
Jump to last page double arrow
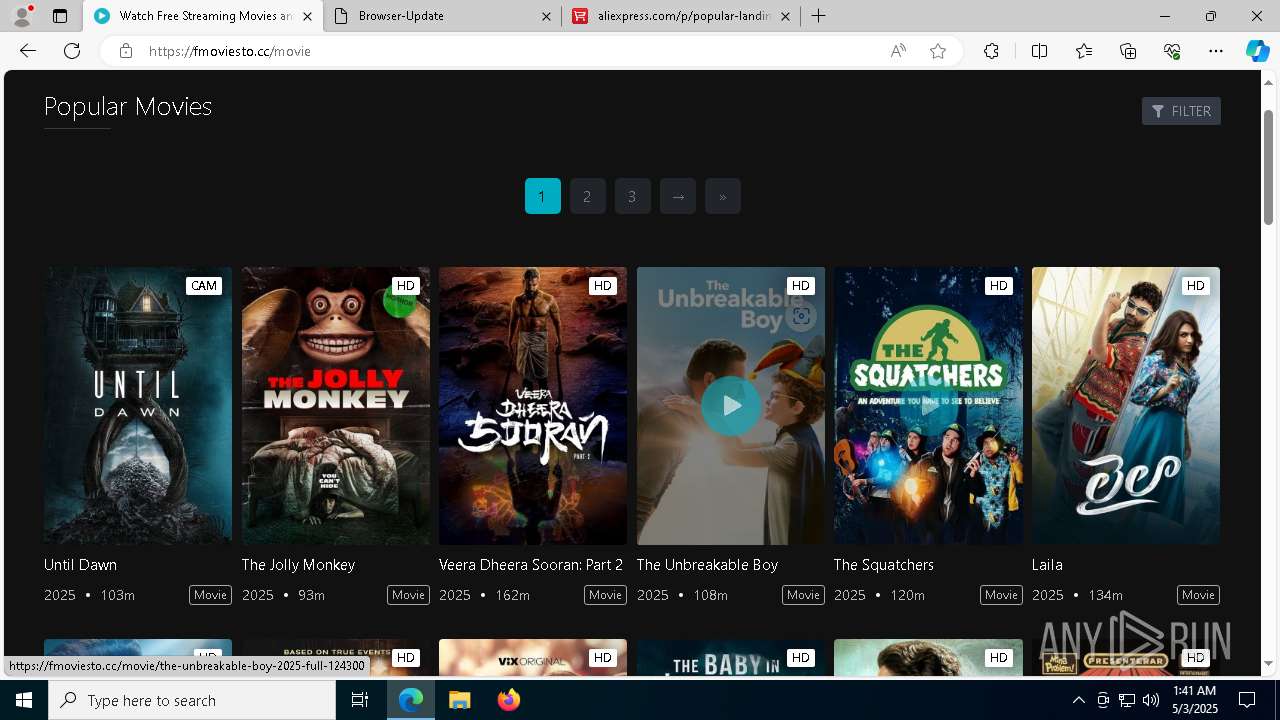pos(722,196)
